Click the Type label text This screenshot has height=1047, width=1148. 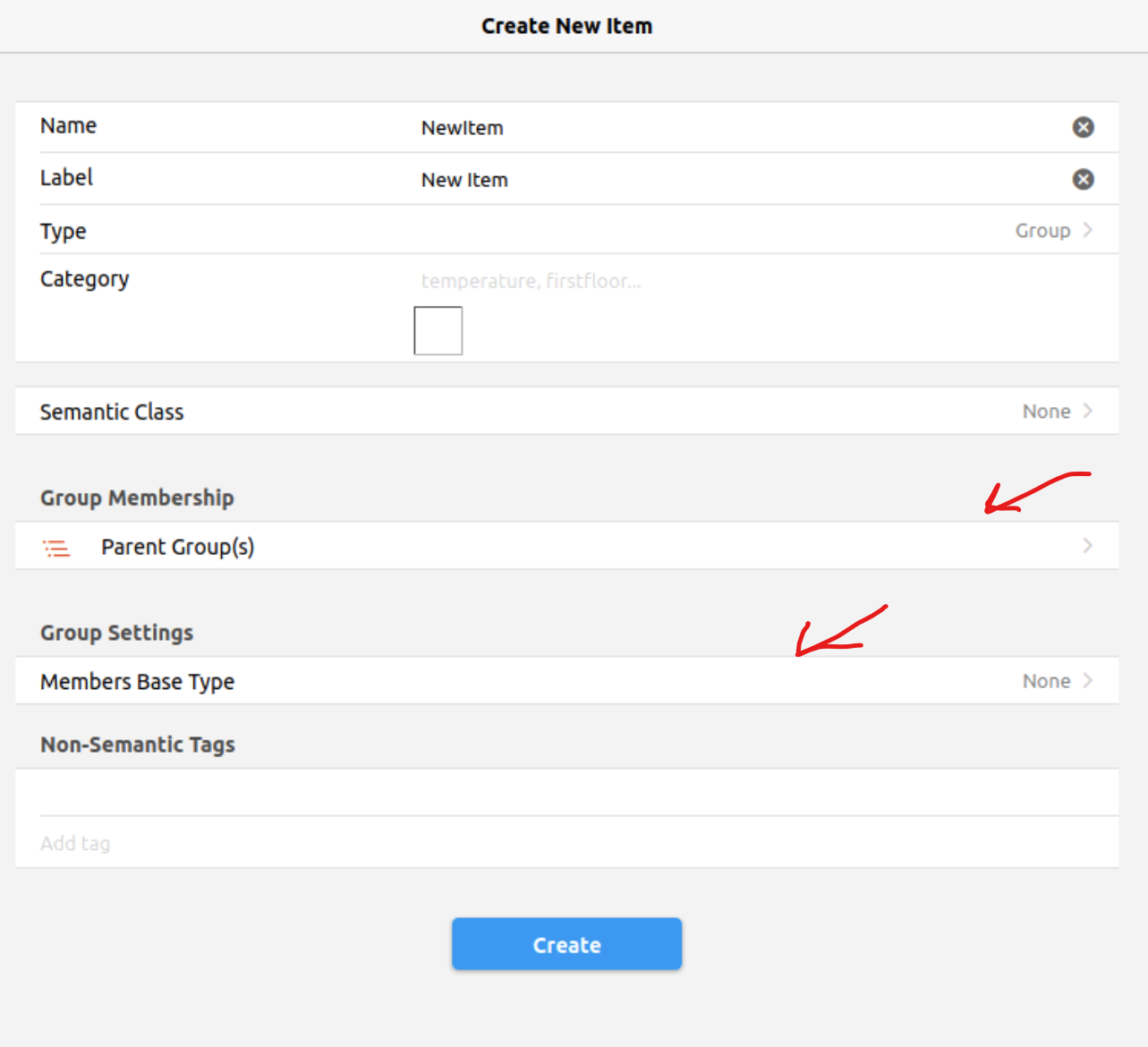63,231
